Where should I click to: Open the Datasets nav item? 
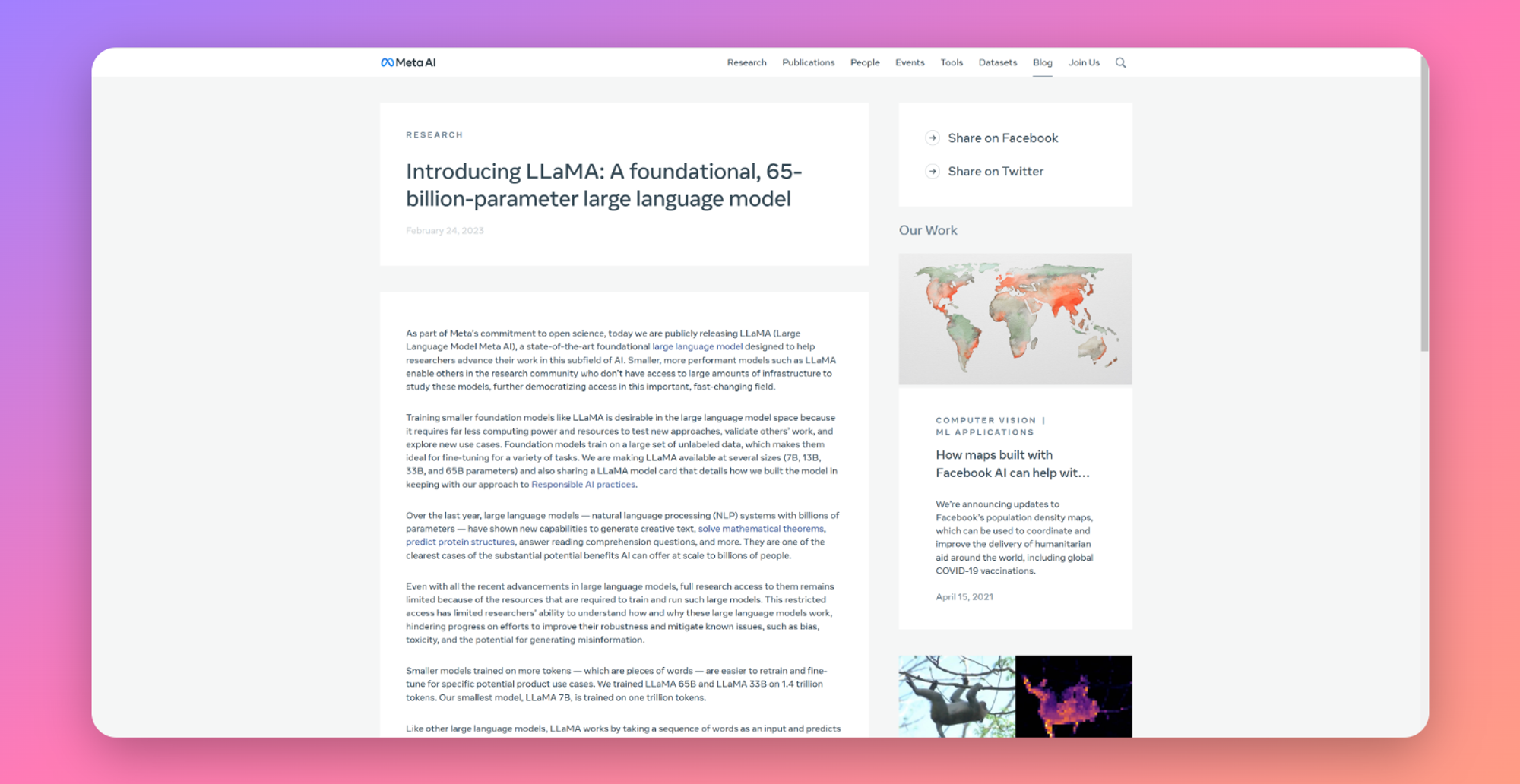997,62
